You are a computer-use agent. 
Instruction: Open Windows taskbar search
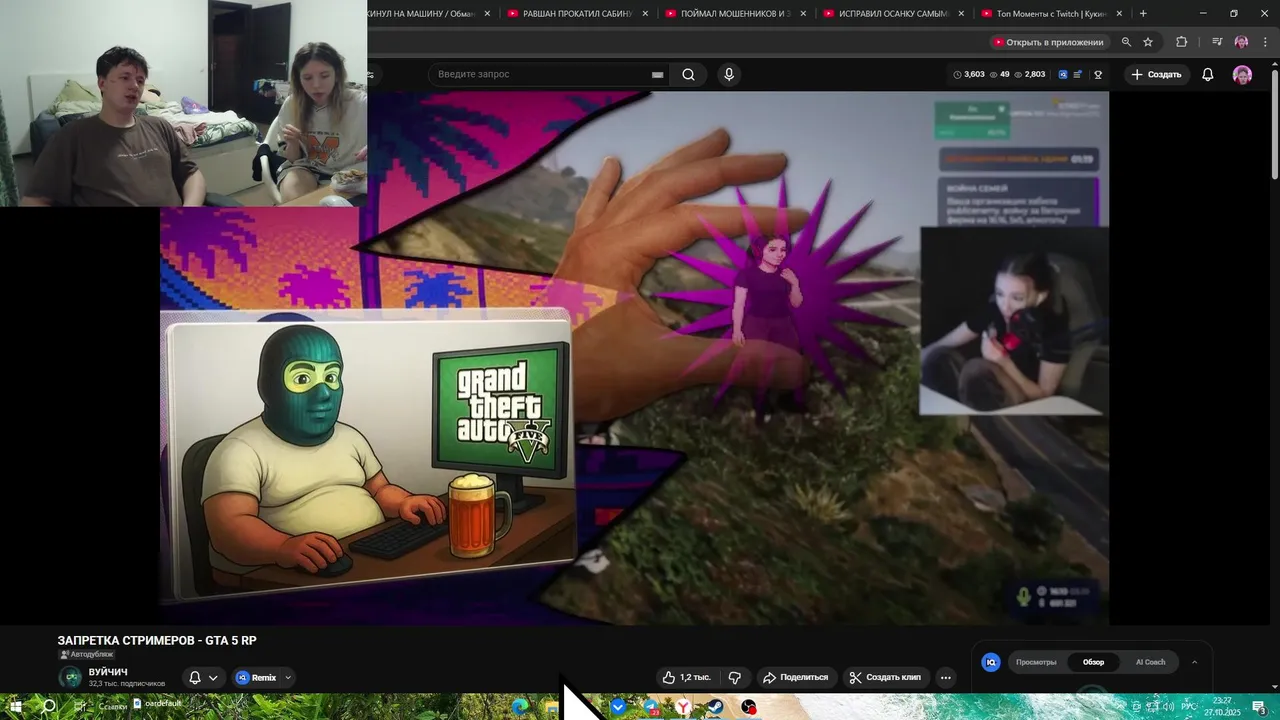coord(48,706)
